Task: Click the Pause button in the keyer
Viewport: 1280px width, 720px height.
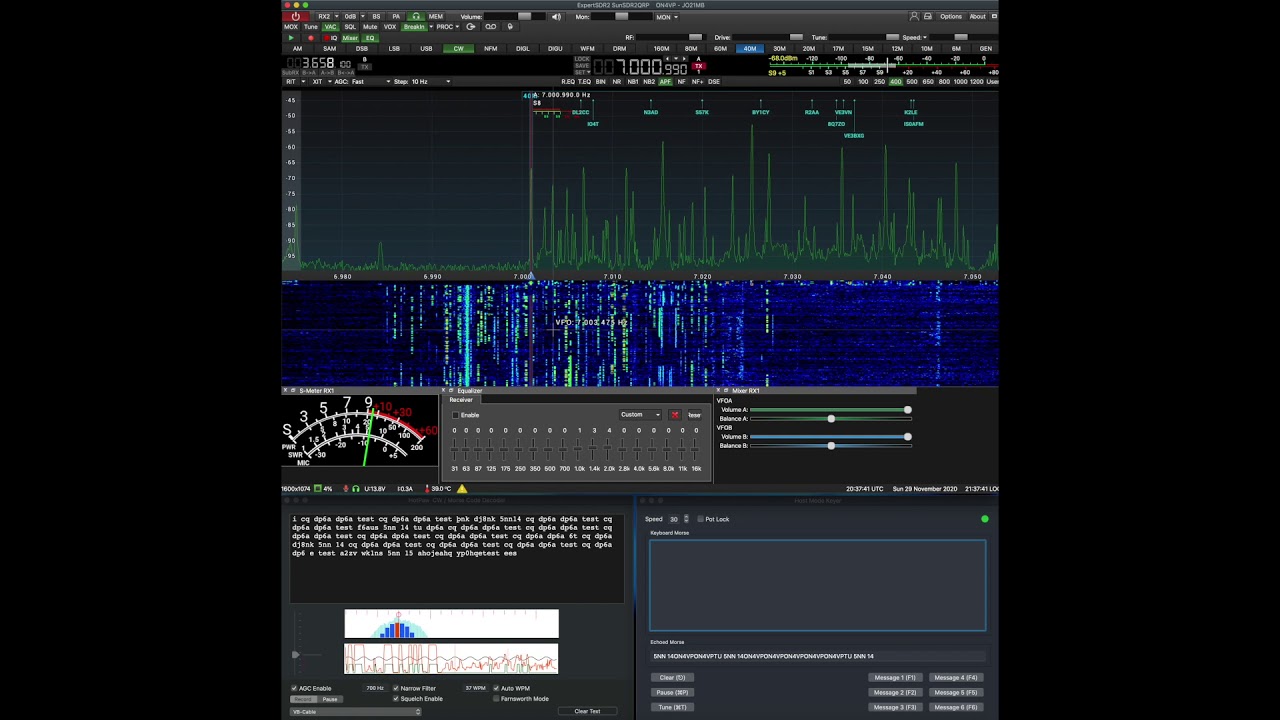Action: tap(672, 692)
